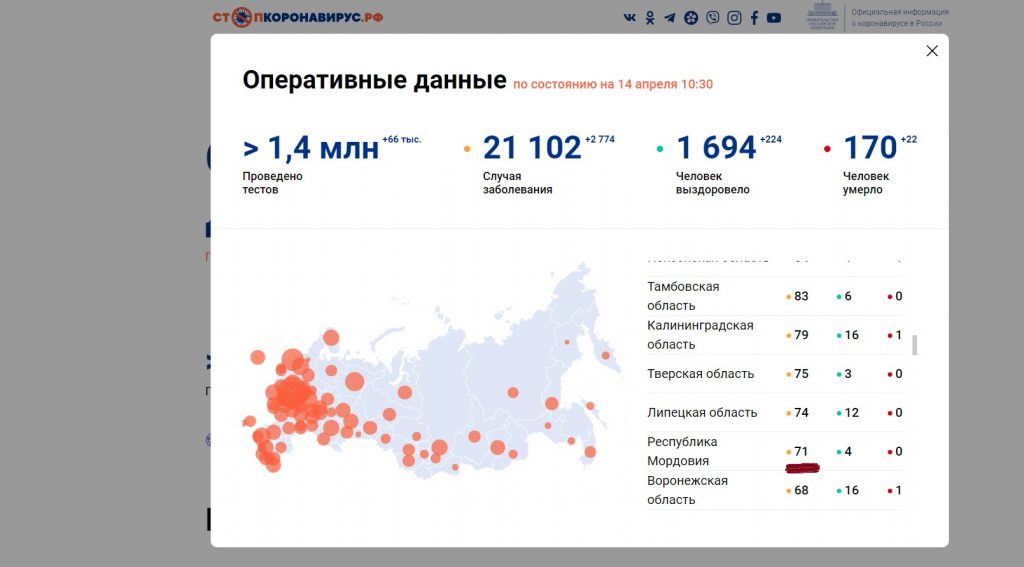This screenshot has height=567, width=1024.
Task: Click the '21 102' cases figure
Action: coord(532,148)
